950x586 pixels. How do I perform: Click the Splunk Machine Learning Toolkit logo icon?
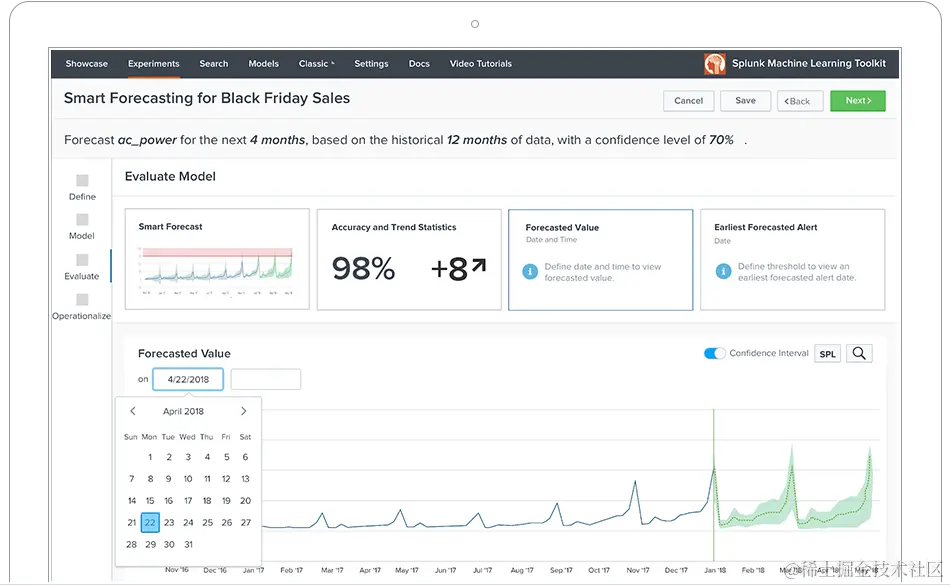click(714, 63)
